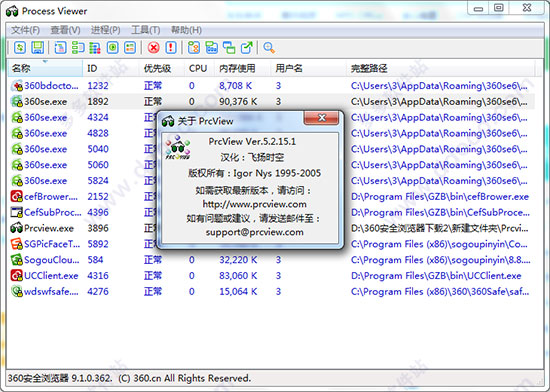The height and width of the screenshot is (392, 550).
Task: Open the 查看(V) menu
Action: pos(65,30)
